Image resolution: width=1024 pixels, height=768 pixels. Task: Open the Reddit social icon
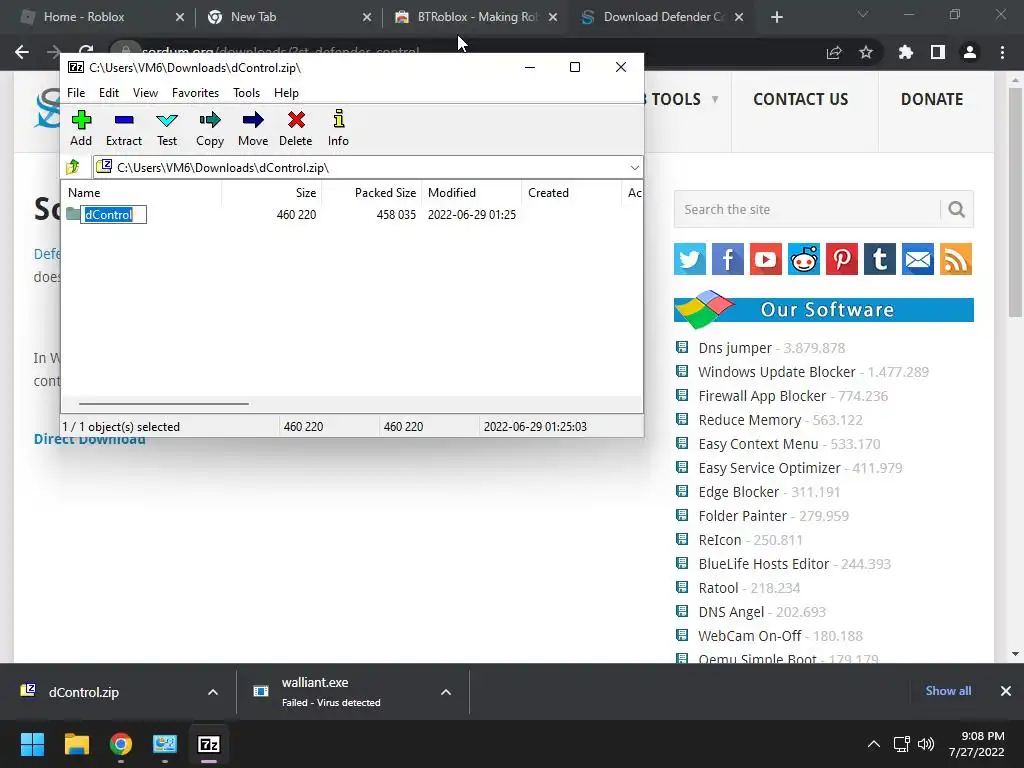[804, 259]
